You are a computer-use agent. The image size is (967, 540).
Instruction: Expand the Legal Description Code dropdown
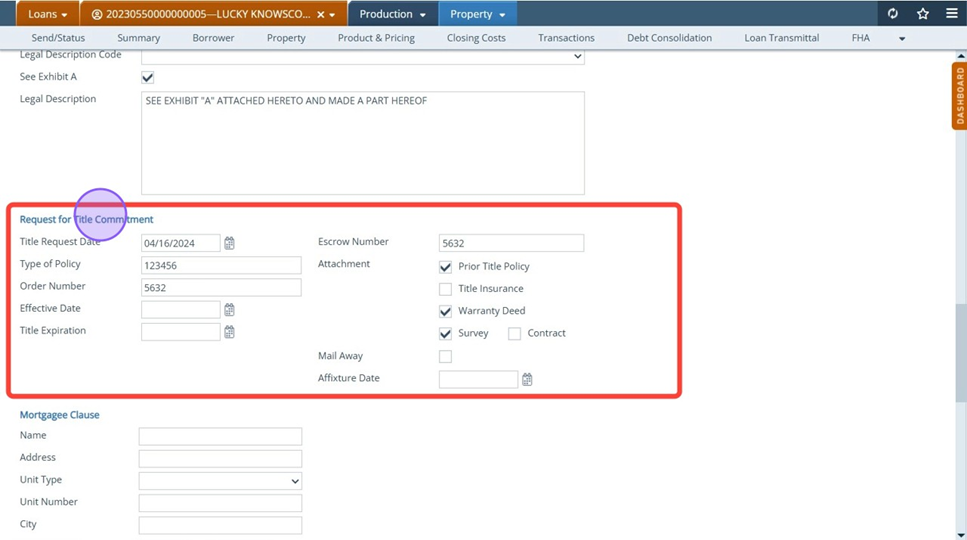(576, 57)
